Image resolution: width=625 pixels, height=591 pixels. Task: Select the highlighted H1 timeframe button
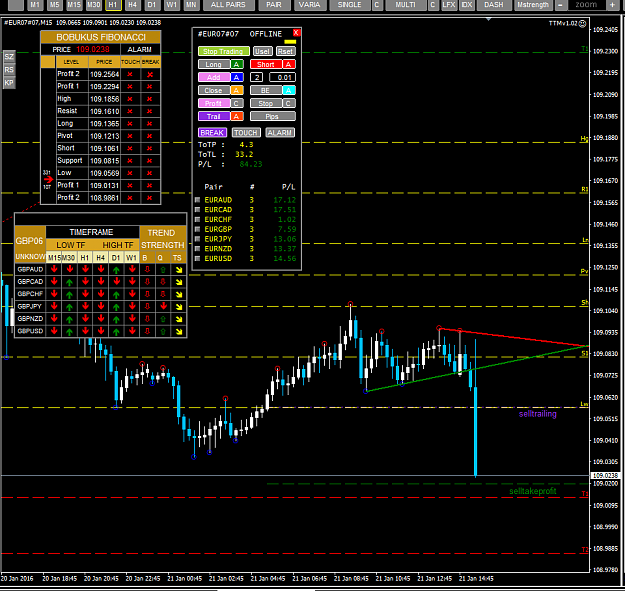click(113, 5)
